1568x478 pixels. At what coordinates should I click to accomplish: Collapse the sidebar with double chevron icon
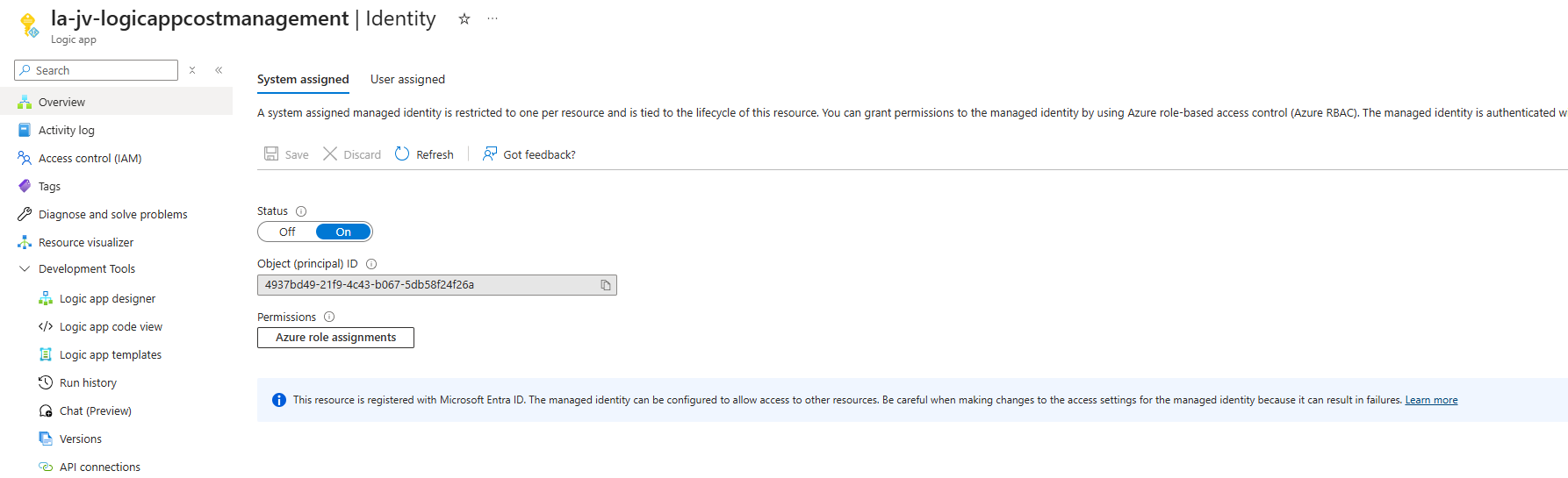tap(219, 70)
